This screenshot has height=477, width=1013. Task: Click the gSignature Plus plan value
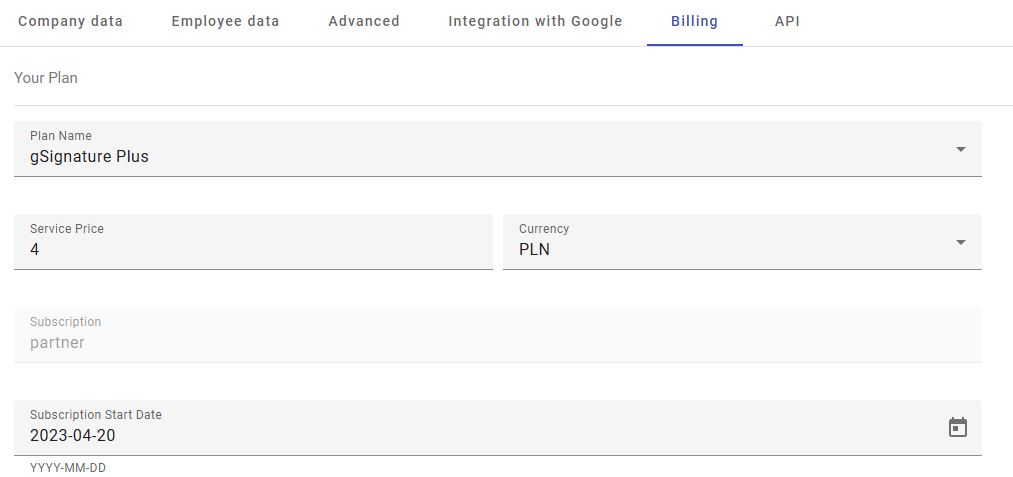[90, 157]
